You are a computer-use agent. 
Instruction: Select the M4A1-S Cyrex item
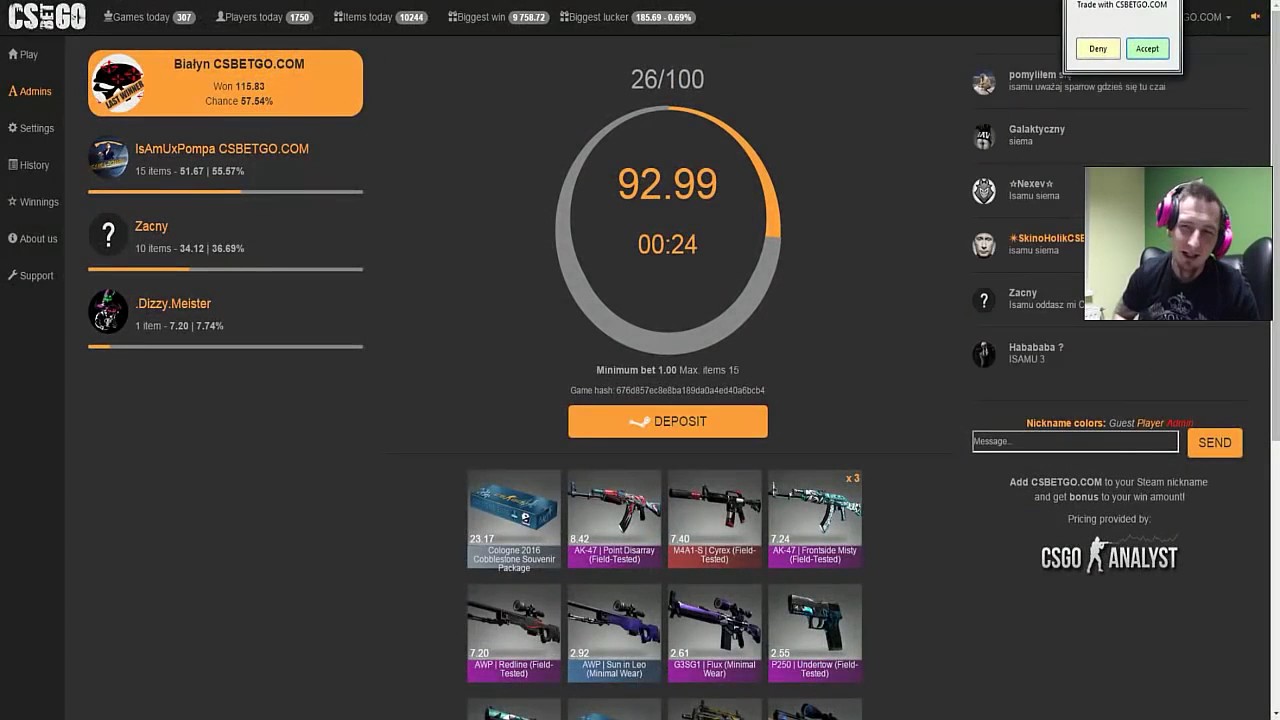click(x=714, y=519)
